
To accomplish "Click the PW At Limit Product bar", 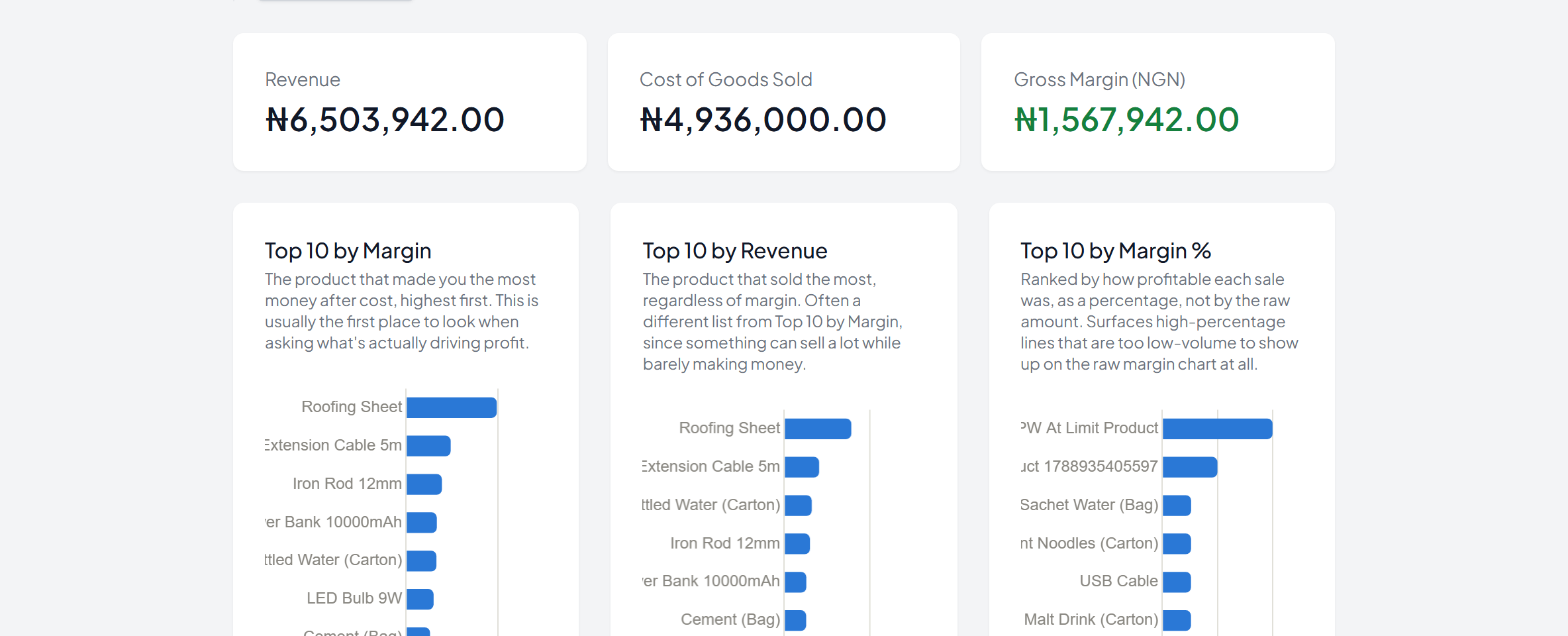I will pos(1218,429).
